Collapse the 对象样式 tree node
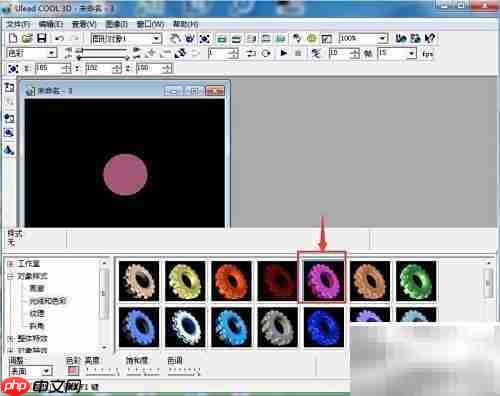 (11, 276)
